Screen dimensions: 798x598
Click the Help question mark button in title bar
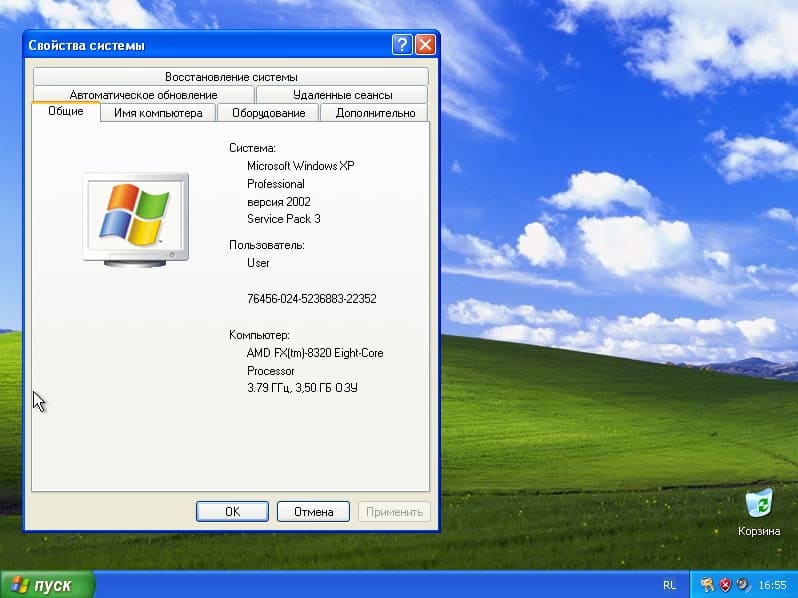[x=402, y=45]
